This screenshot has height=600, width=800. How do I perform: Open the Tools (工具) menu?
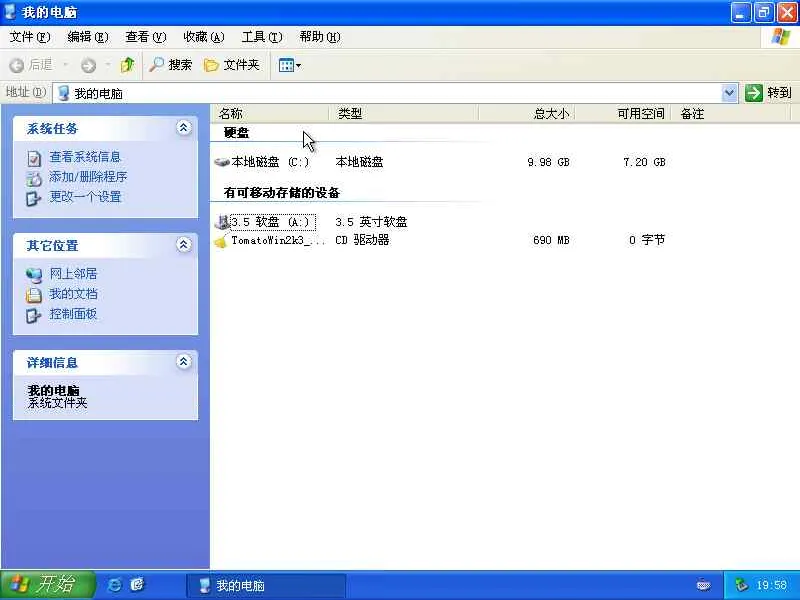262,37
